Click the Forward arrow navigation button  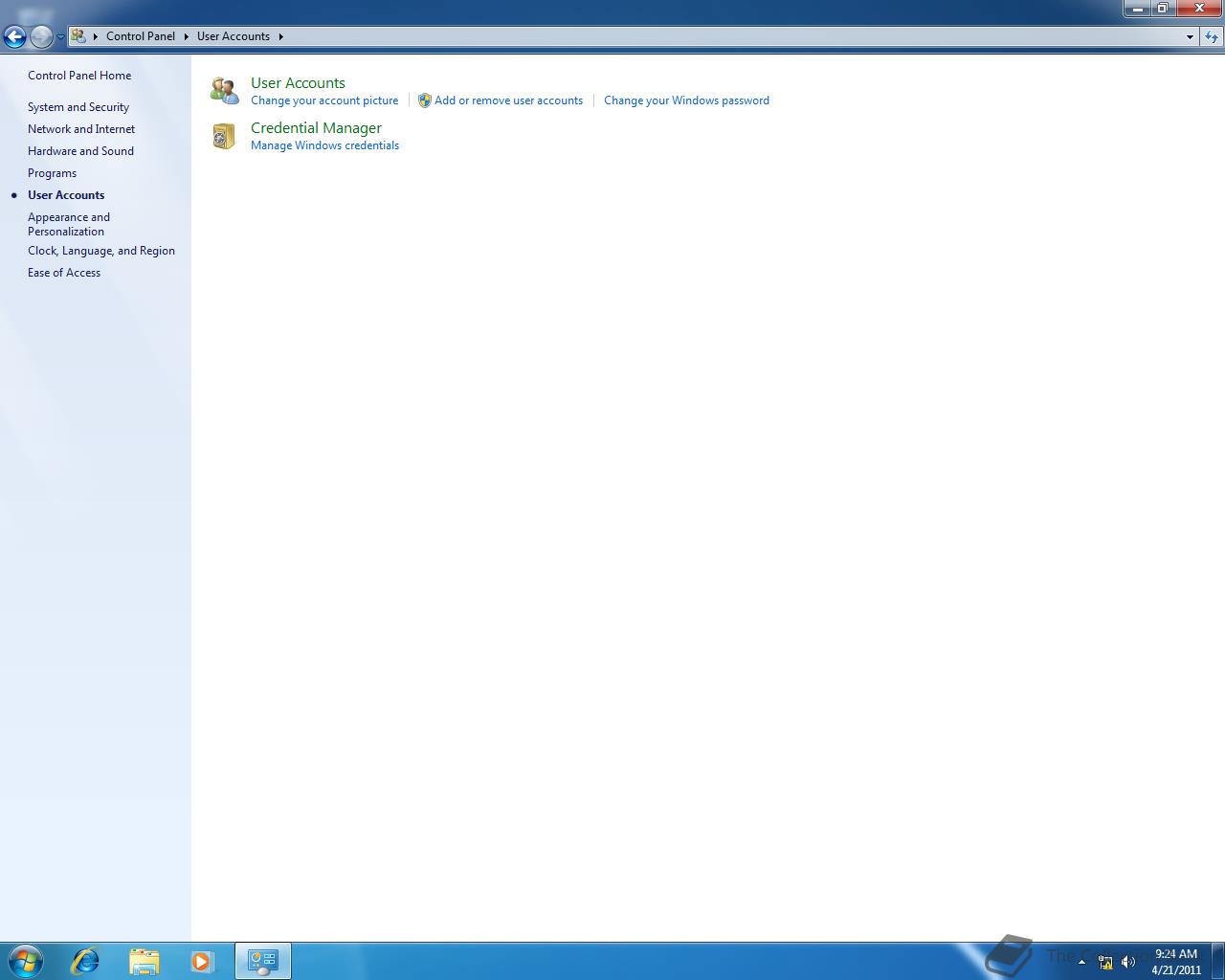click(41, 37)
